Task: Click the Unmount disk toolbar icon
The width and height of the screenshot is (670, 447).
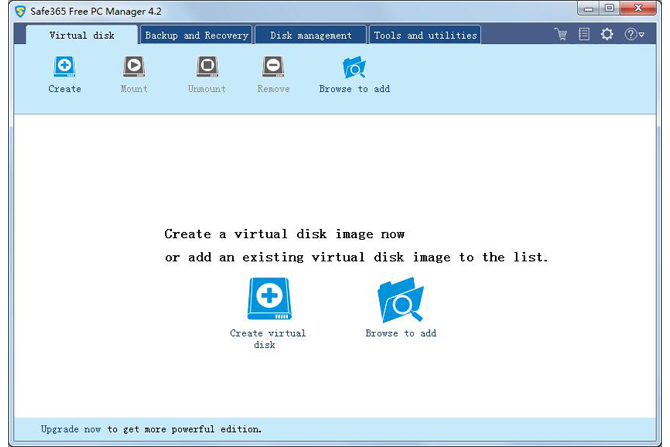Action: point(207,66)
